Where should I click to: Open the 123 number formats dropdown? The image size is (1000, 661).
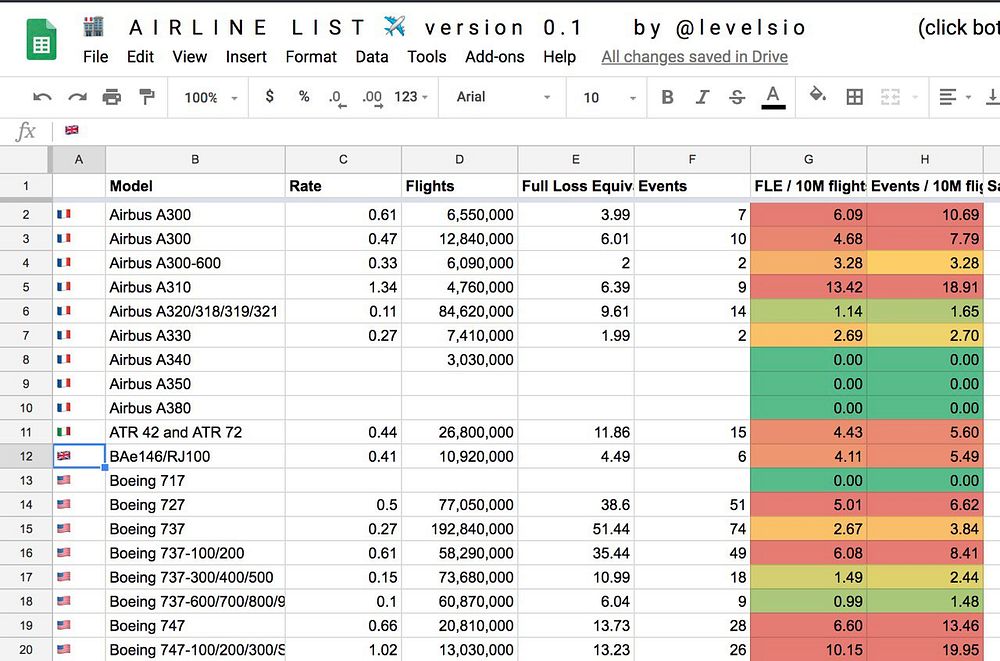411,97
